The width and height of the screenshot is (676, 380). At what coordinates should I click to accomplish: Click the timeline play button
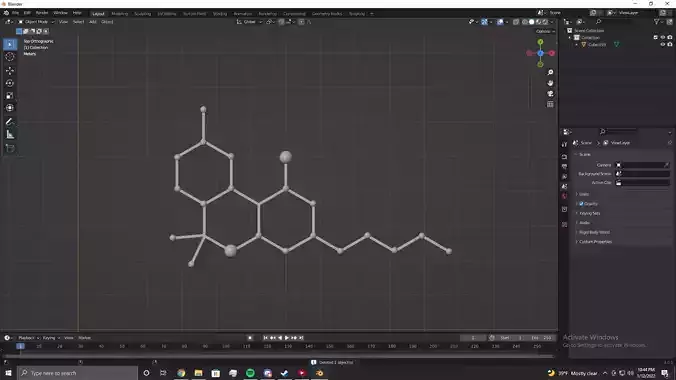pyautogui.click(x=287, y=338)
